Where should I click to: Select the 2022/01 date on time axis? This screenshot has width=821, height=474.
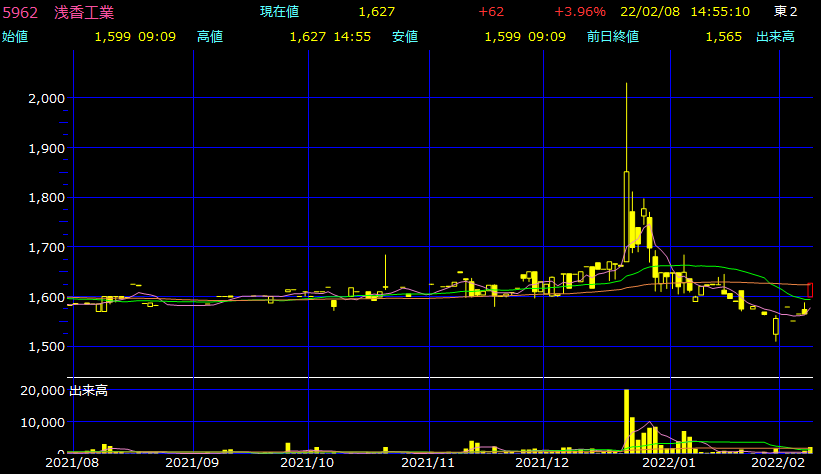point(669,464)
